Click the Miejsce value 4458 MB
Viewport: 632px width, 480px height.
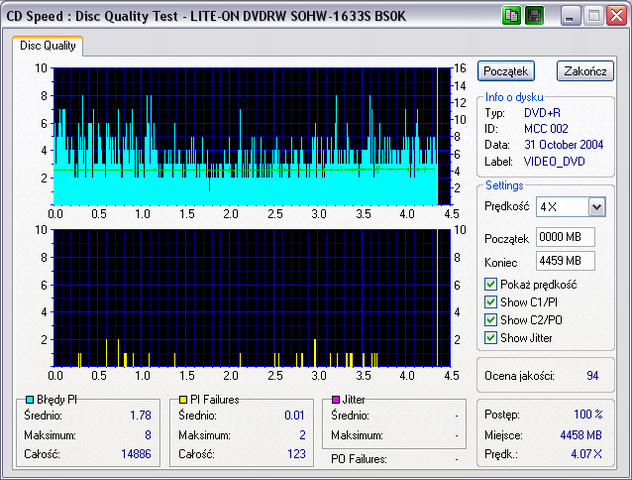coord(581,435)
